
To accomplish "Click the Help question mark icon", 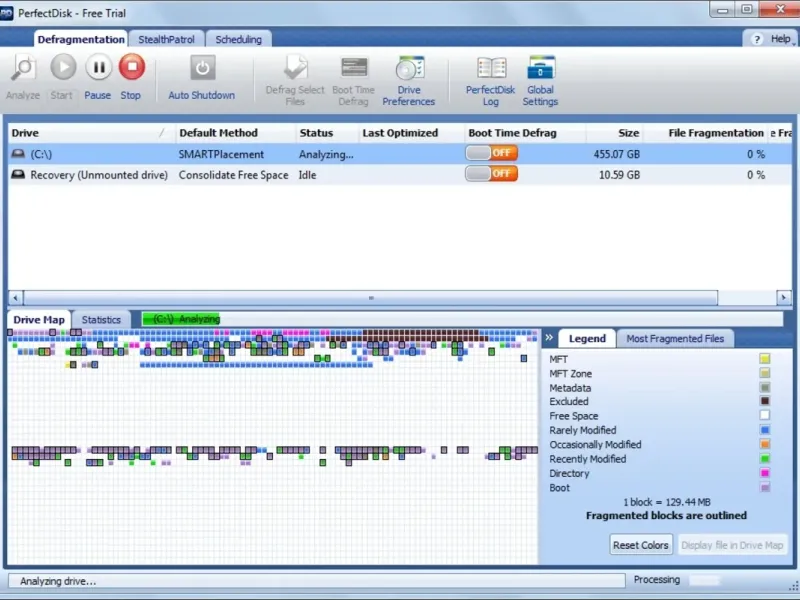I will pyautogui.click(x=757, y=39).
